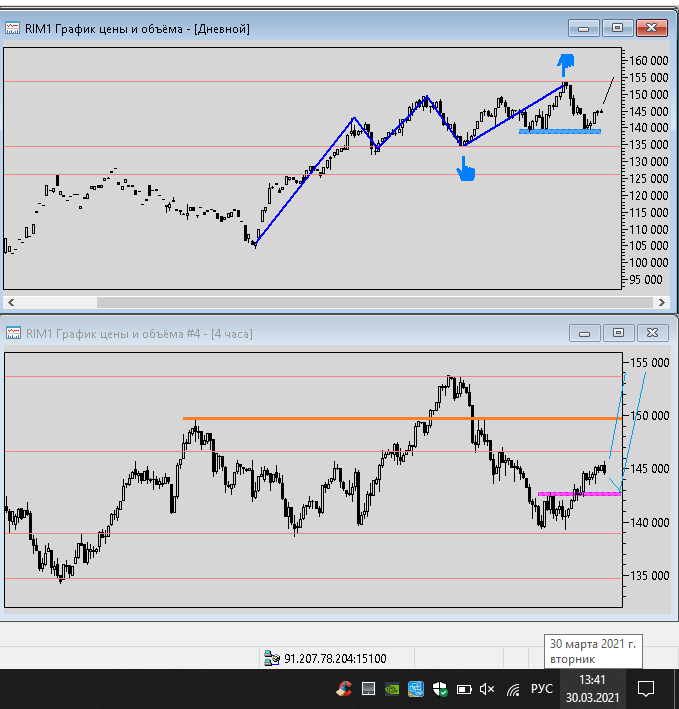Viewport: 679px width, 709px height.
Task: Open the CCleaner tray icon
Action: pyautogui.click(x=344, y=689)
